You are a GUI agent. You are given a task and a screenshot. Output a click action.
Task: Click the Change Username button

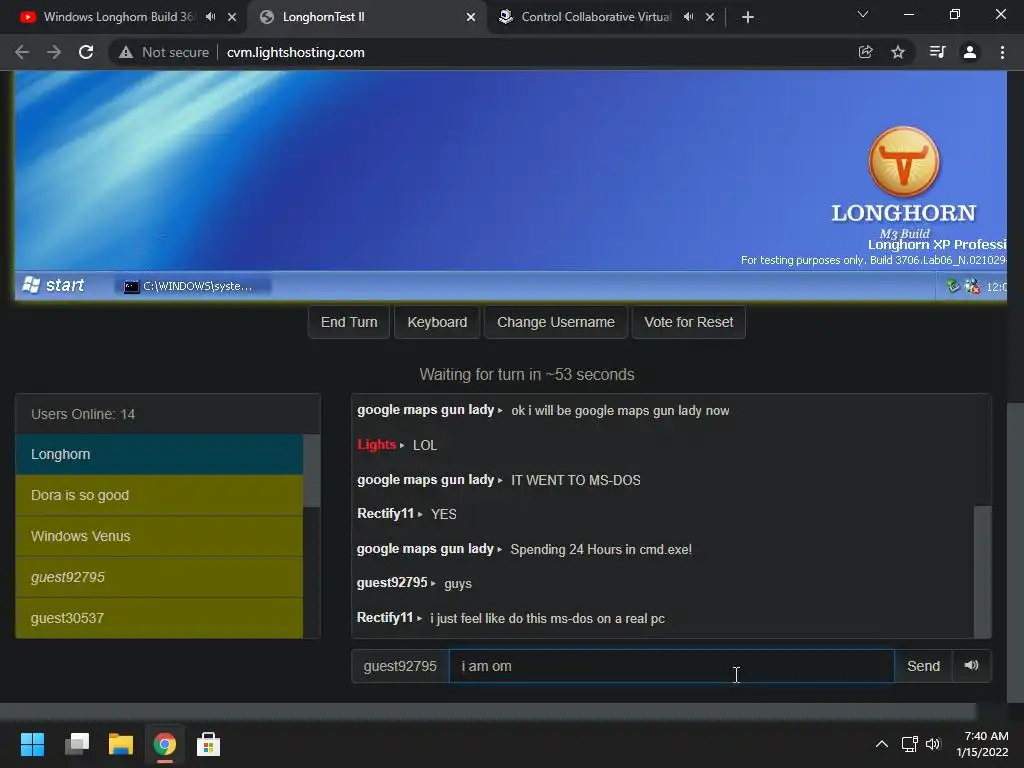(556, 322)
